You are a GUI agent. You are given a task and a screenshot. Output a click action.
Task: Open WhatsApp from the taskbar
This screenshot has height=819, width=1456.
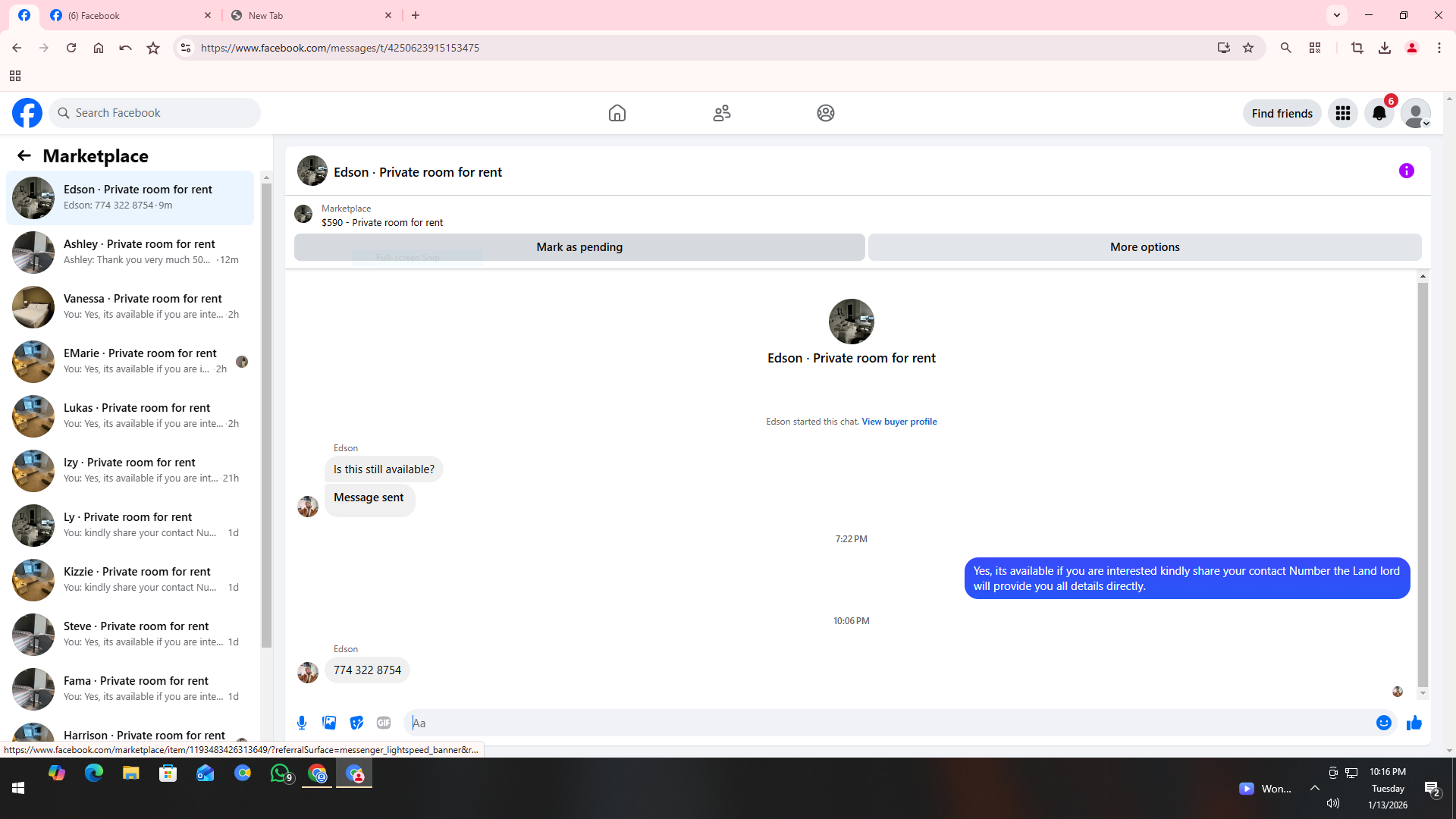280,773
